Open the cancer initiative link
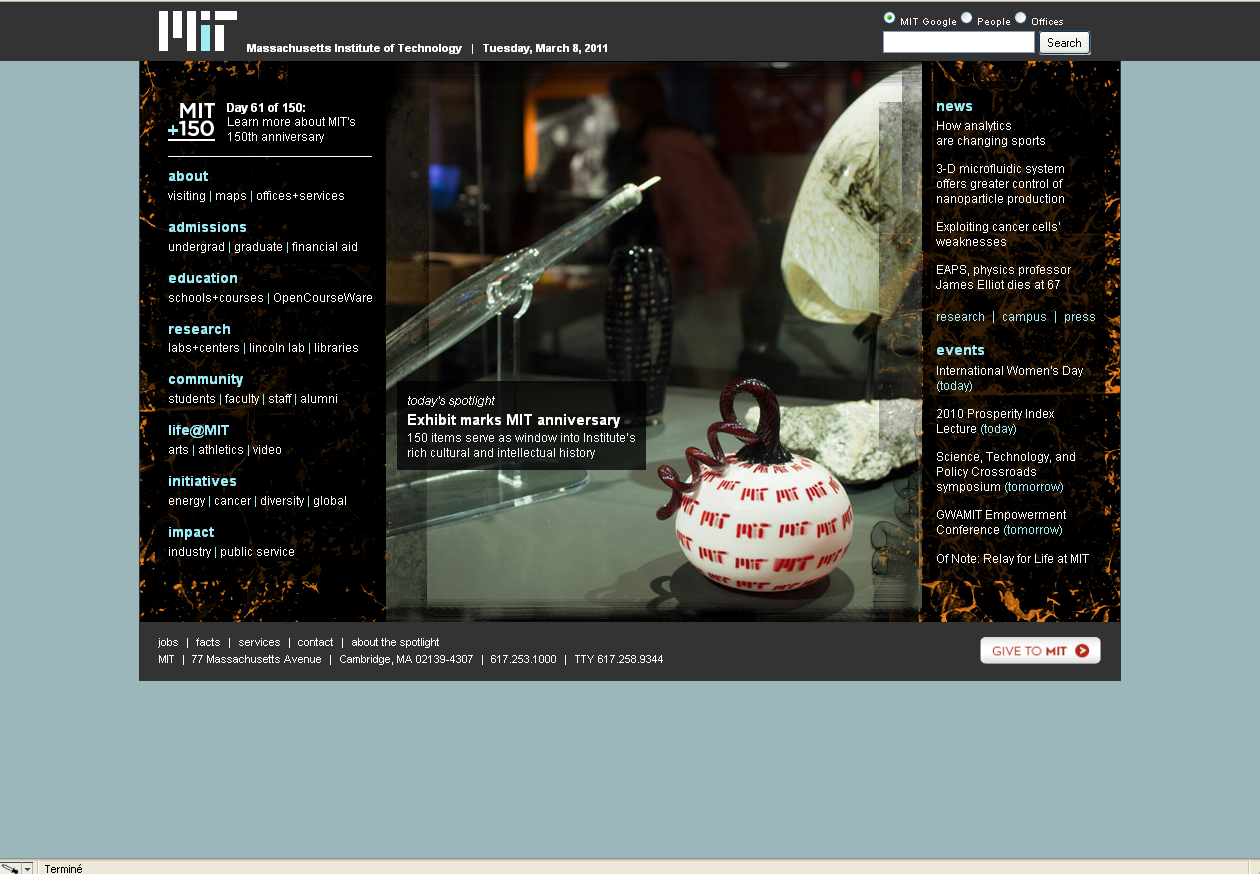1260x874 pixels. click(x=233, y=501)
